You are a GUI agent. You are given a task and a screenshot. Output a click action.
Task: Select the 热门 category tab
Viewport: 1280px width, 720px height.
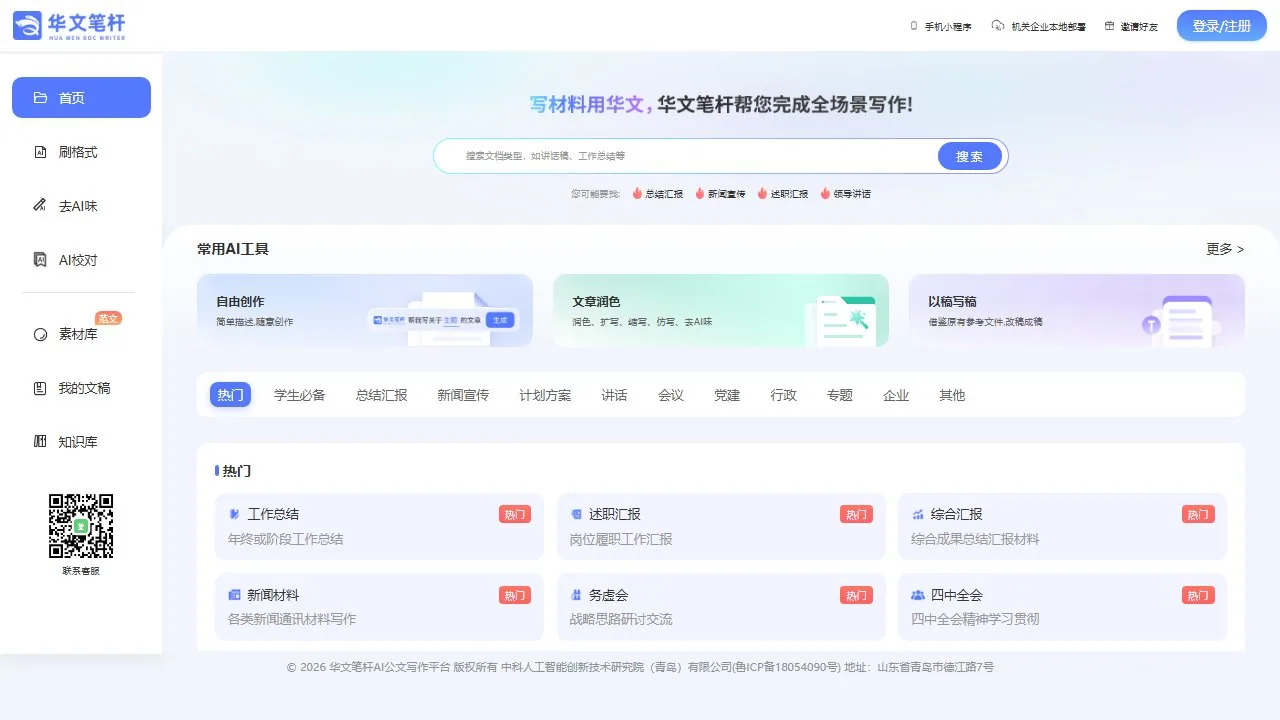230,395
